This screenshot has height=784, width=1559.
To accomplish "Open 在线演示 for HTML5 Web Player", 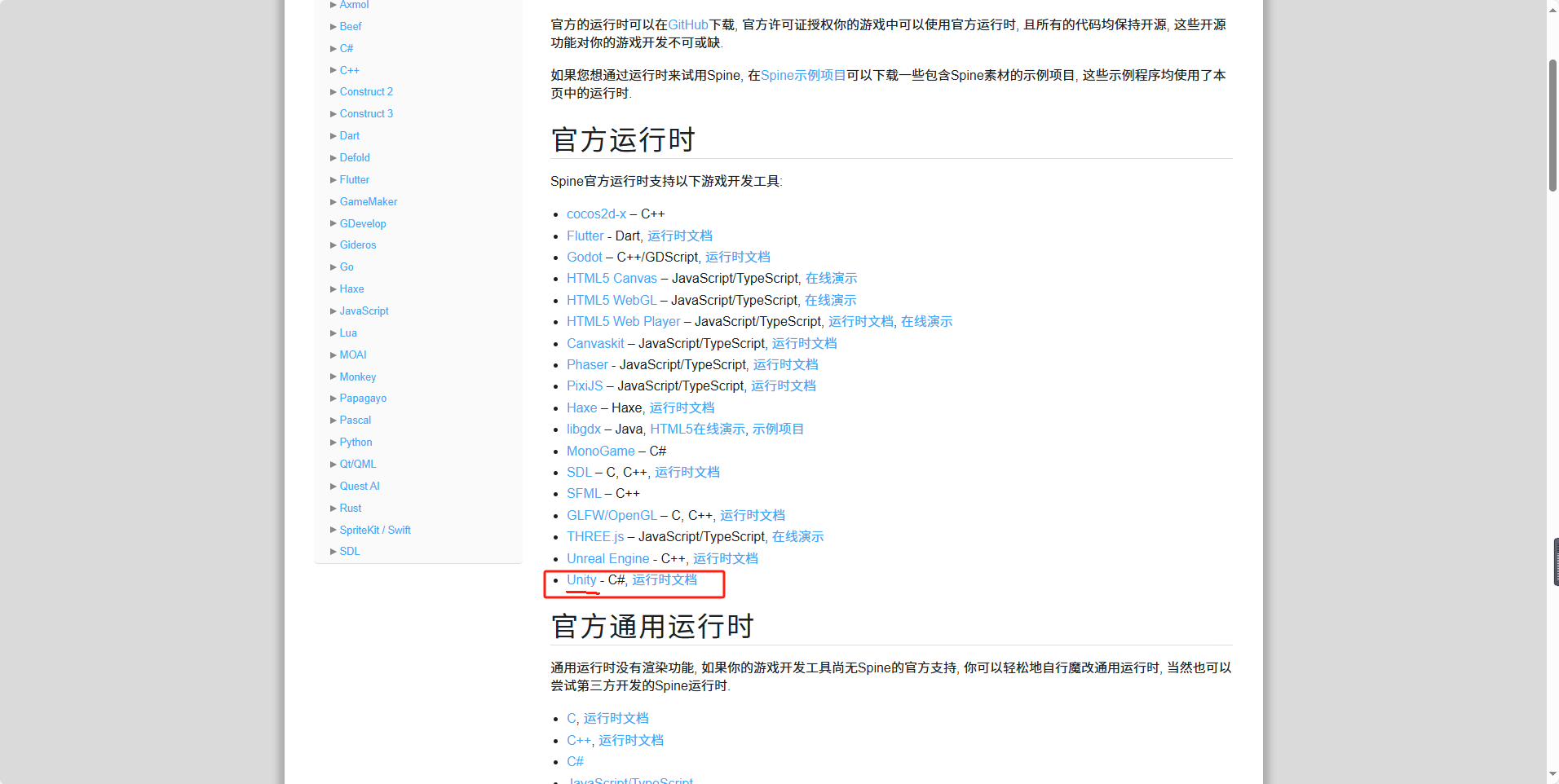I will (927, 321).
